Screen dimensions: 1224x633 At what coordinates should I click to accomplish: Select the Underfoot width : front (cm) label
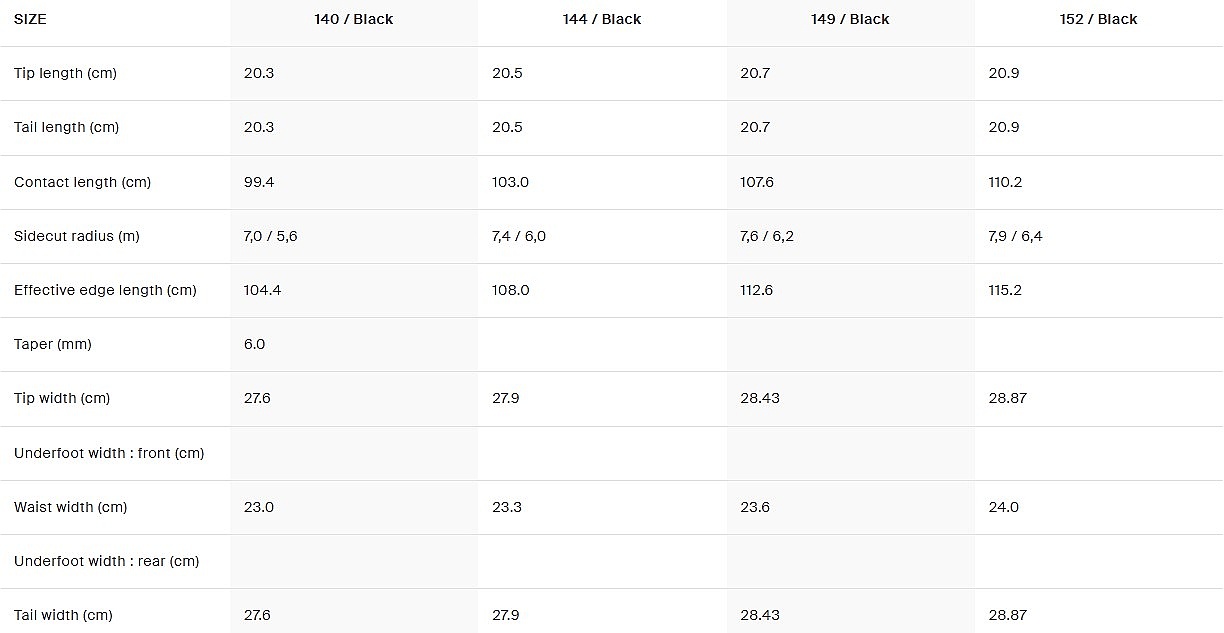point(109,453)
